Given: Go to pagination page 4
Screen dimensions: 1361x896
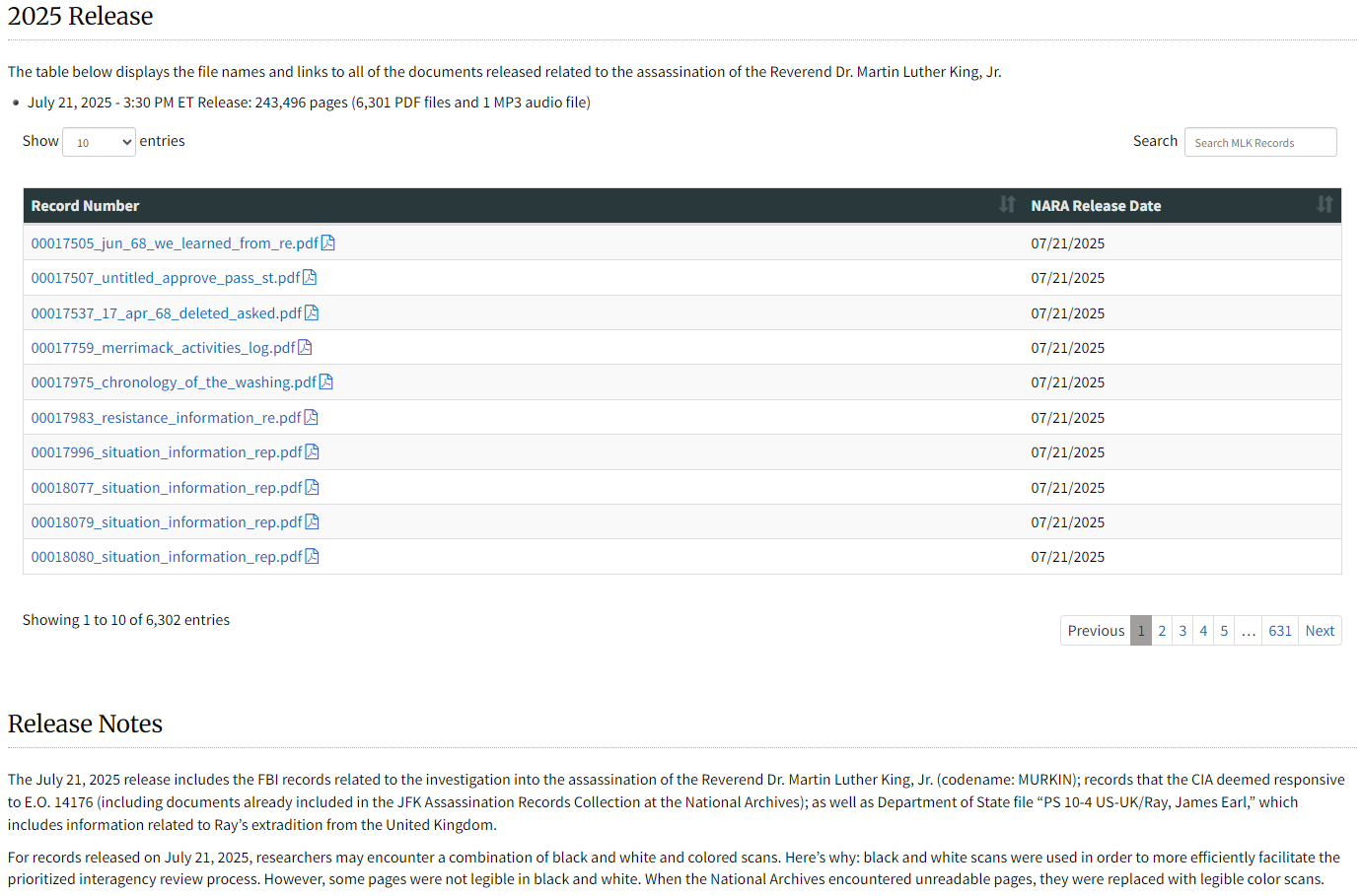Looking at the screenshot, I should click(x=1203, y=631).
